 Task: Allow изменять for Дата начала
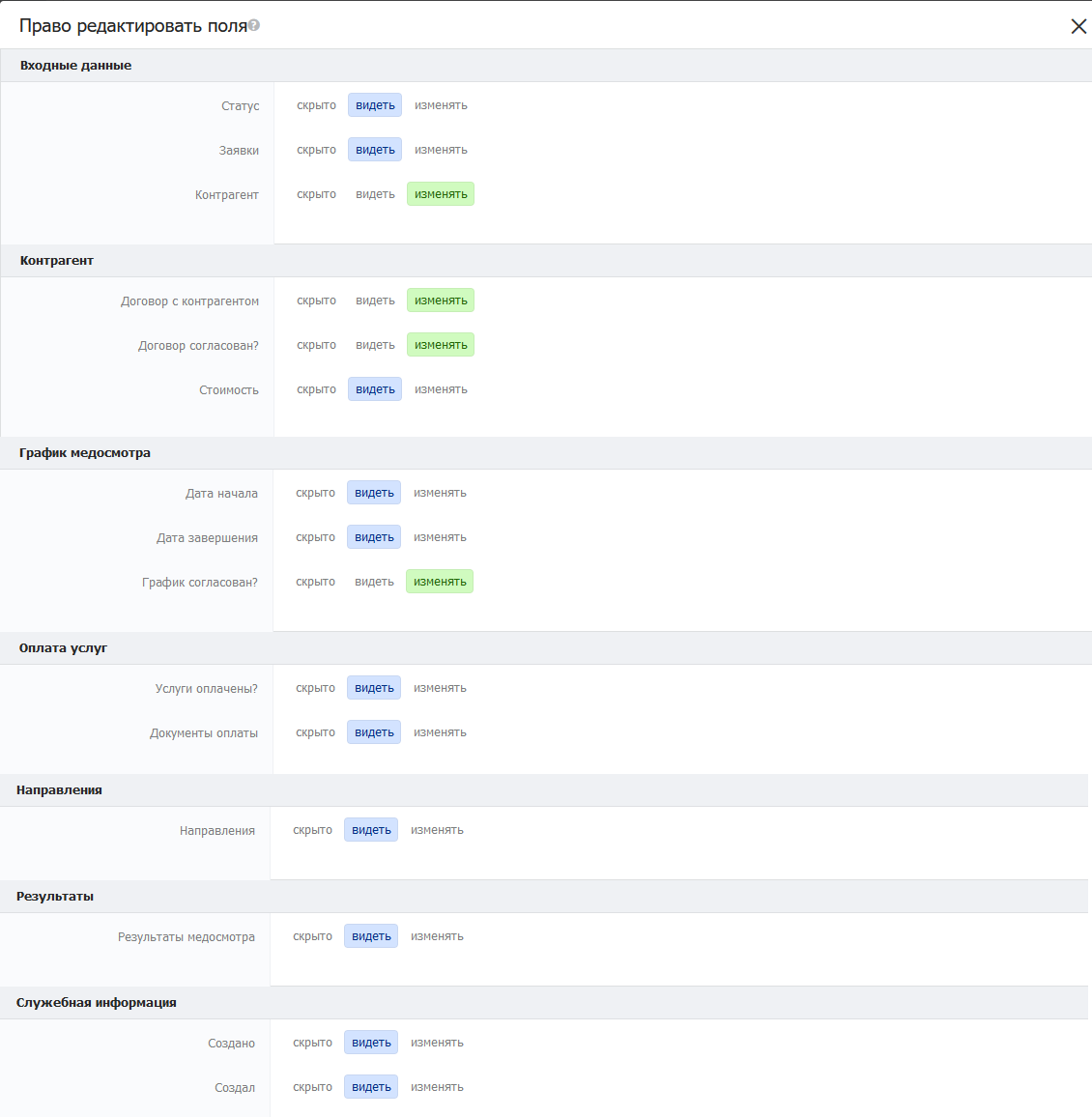tap(441, 493)
